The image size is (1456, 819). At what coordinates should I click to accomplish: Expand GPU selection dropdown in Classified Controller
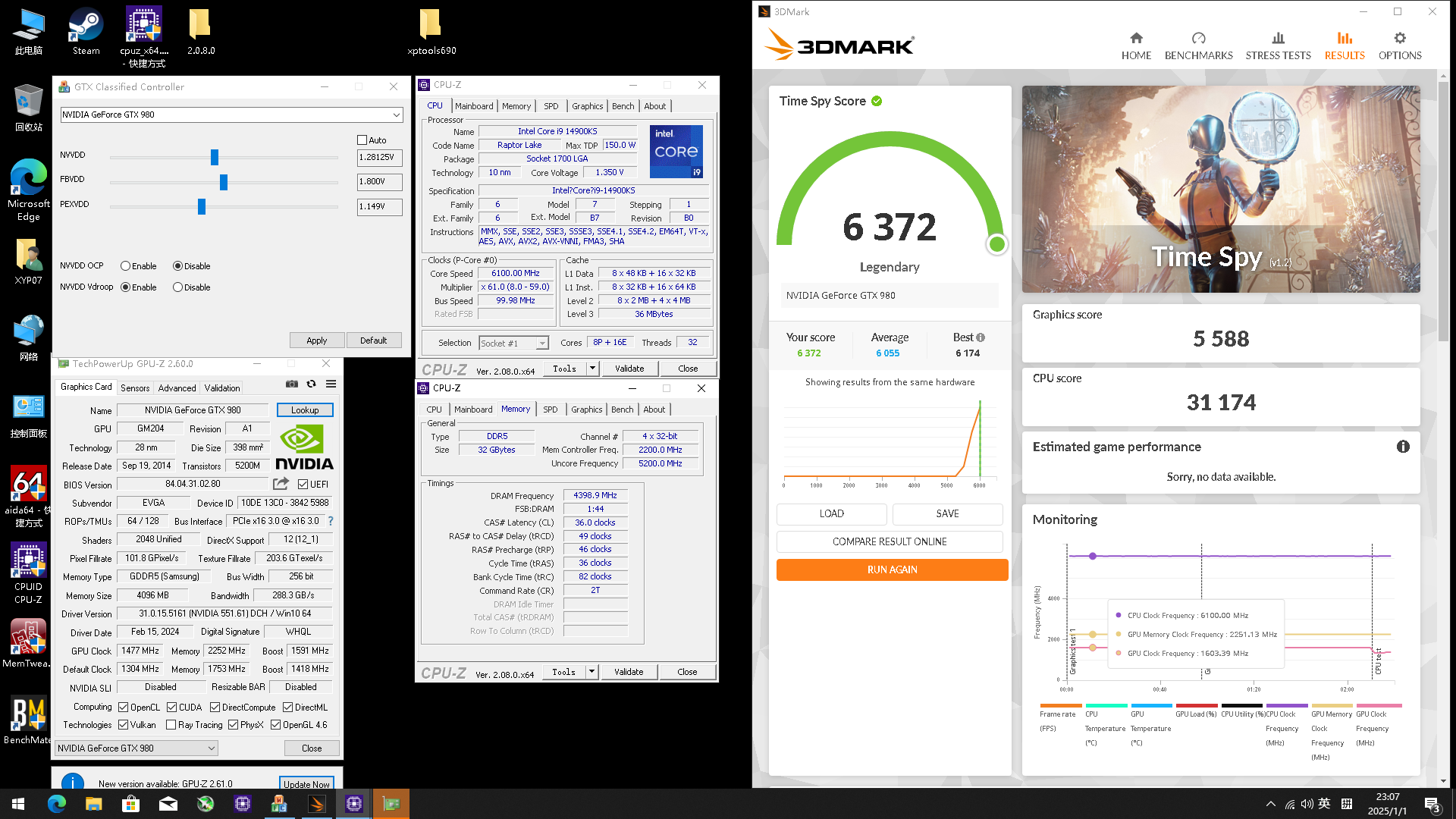[x=396, y=115]
